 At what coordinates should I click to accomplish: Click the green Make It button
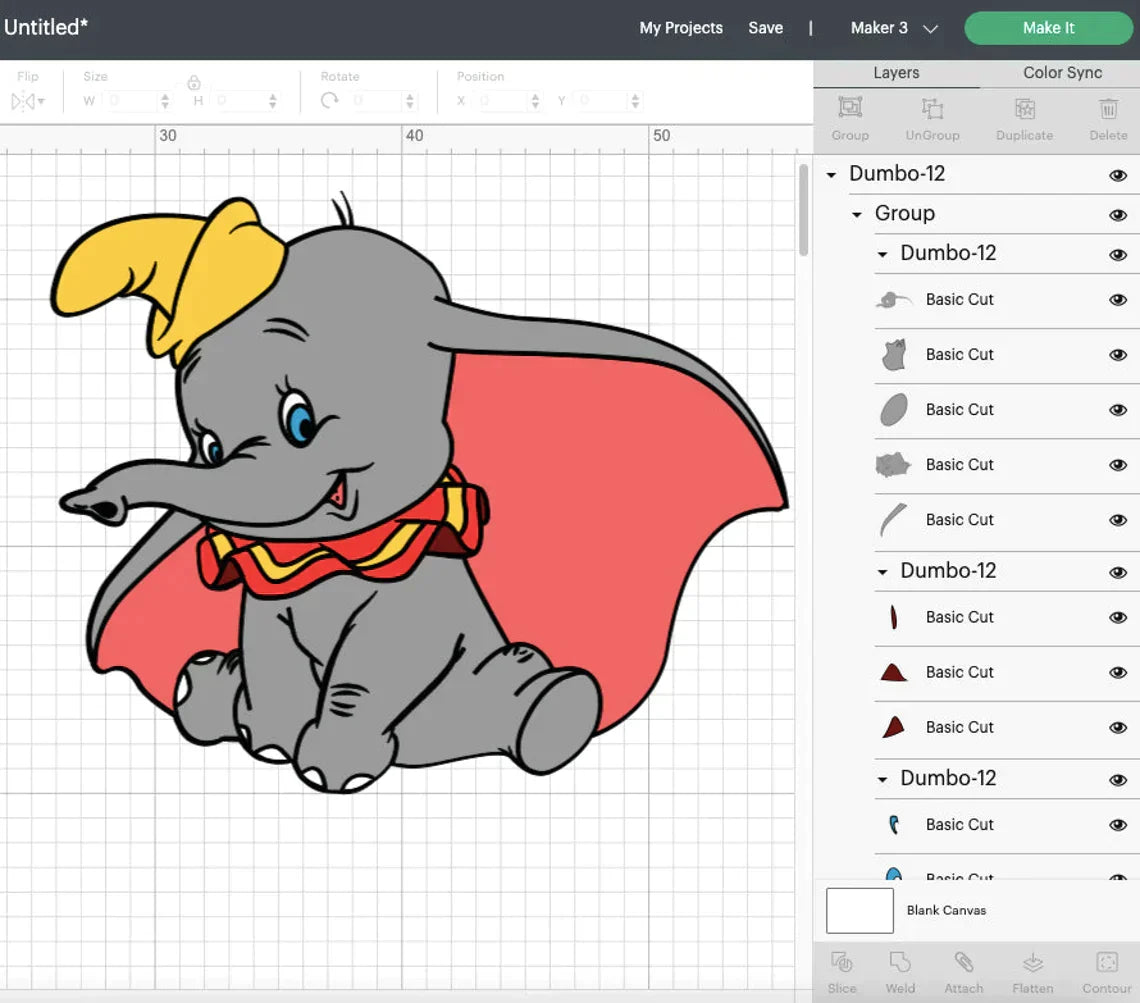coord(1048,28)
